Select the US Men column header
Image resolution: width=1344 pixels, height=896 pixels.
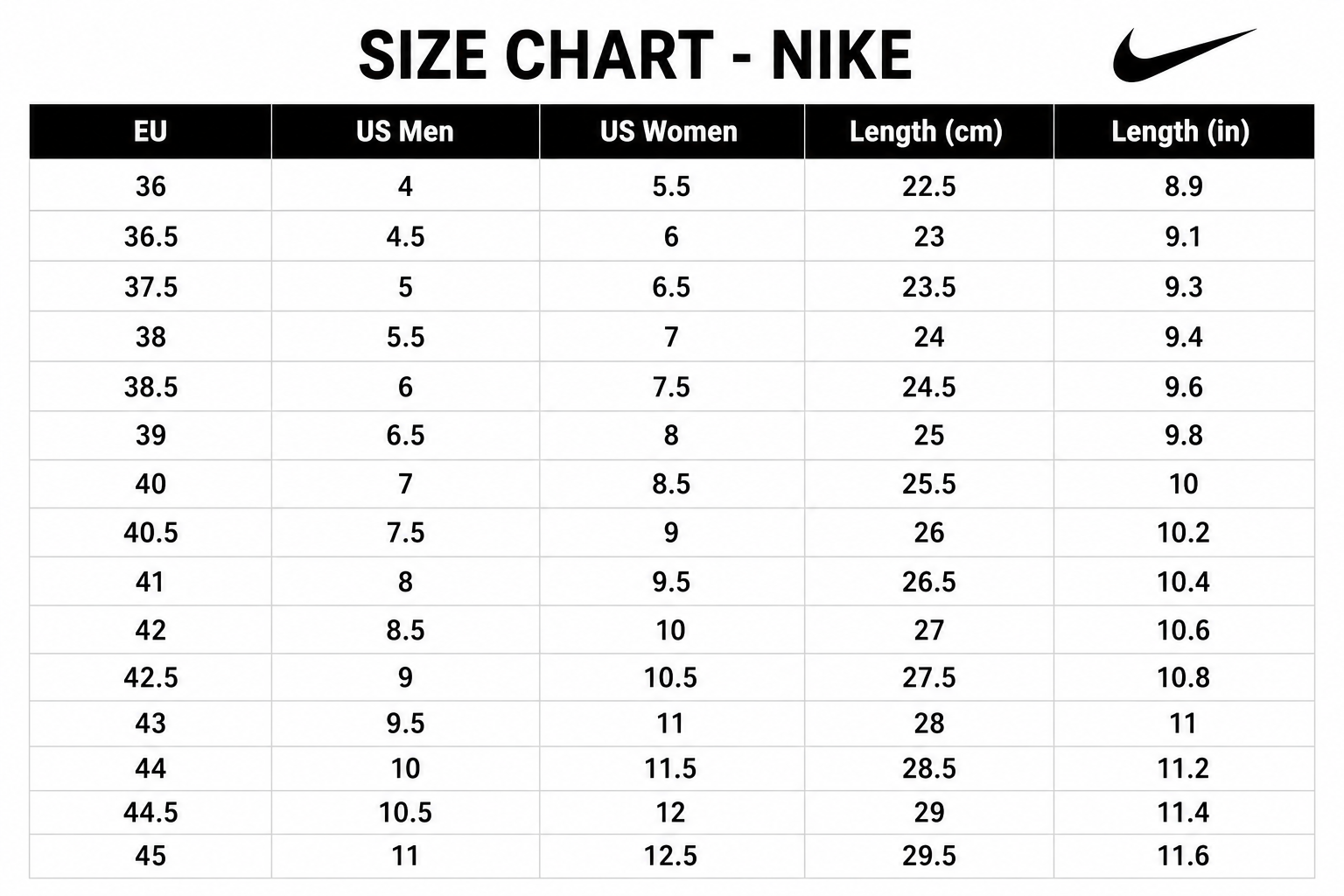405,131
